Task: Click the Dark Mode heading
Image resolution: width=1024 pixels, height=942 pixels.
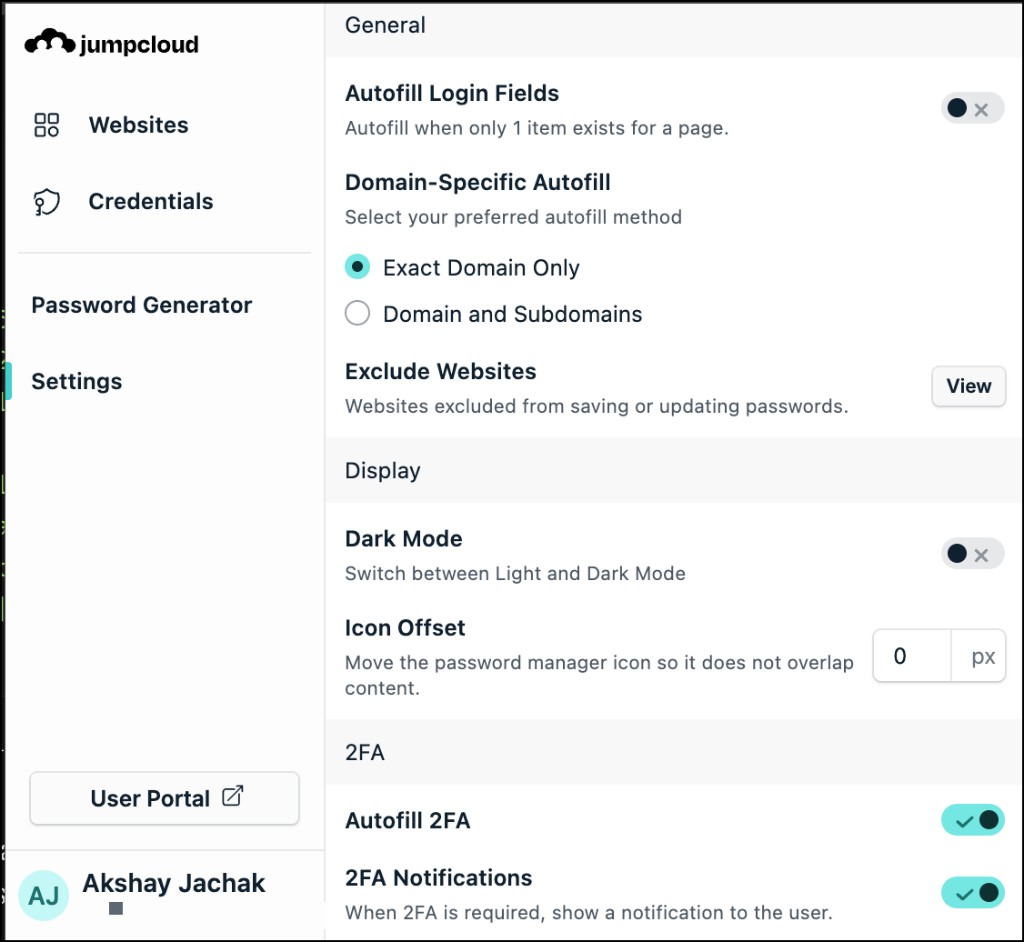Action: click(404, 539)
